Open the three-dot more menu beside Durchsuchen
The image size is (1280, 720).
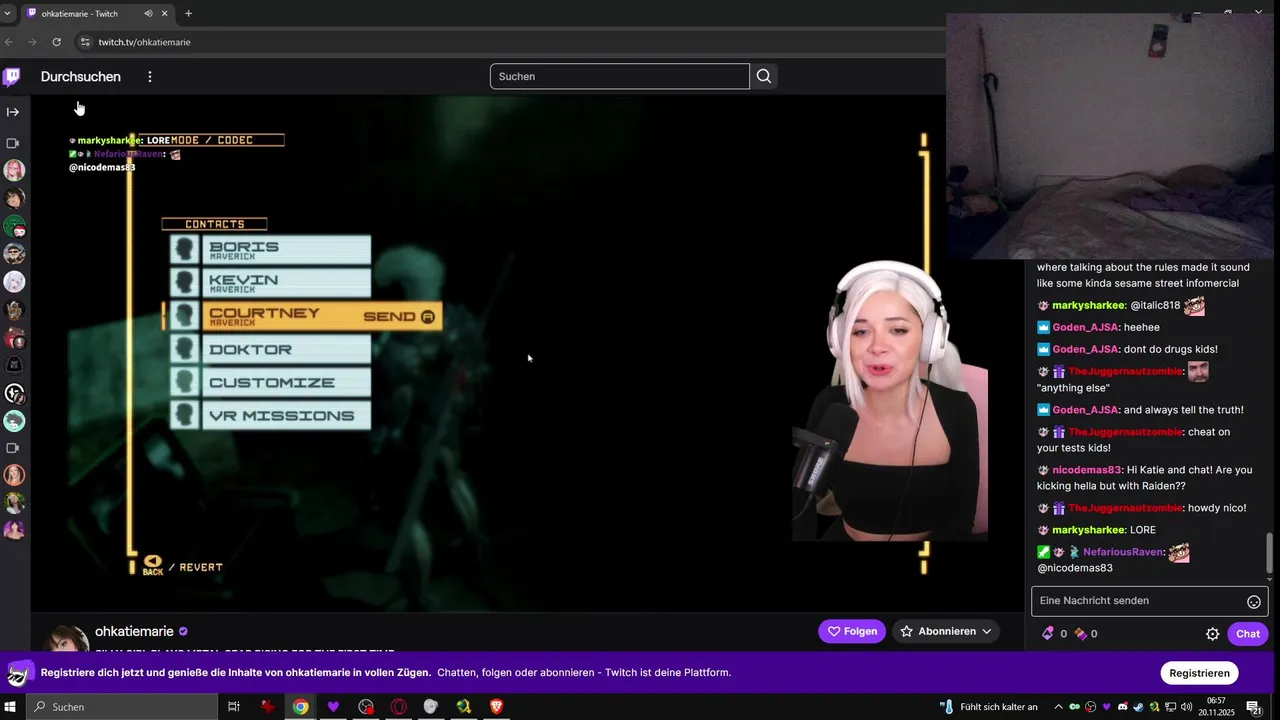(x=150, y=76)
